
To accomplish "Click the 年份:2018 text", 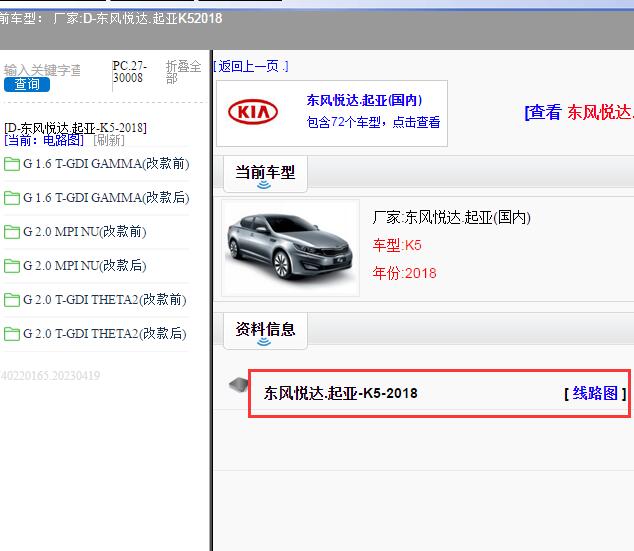I will (404, 273).
